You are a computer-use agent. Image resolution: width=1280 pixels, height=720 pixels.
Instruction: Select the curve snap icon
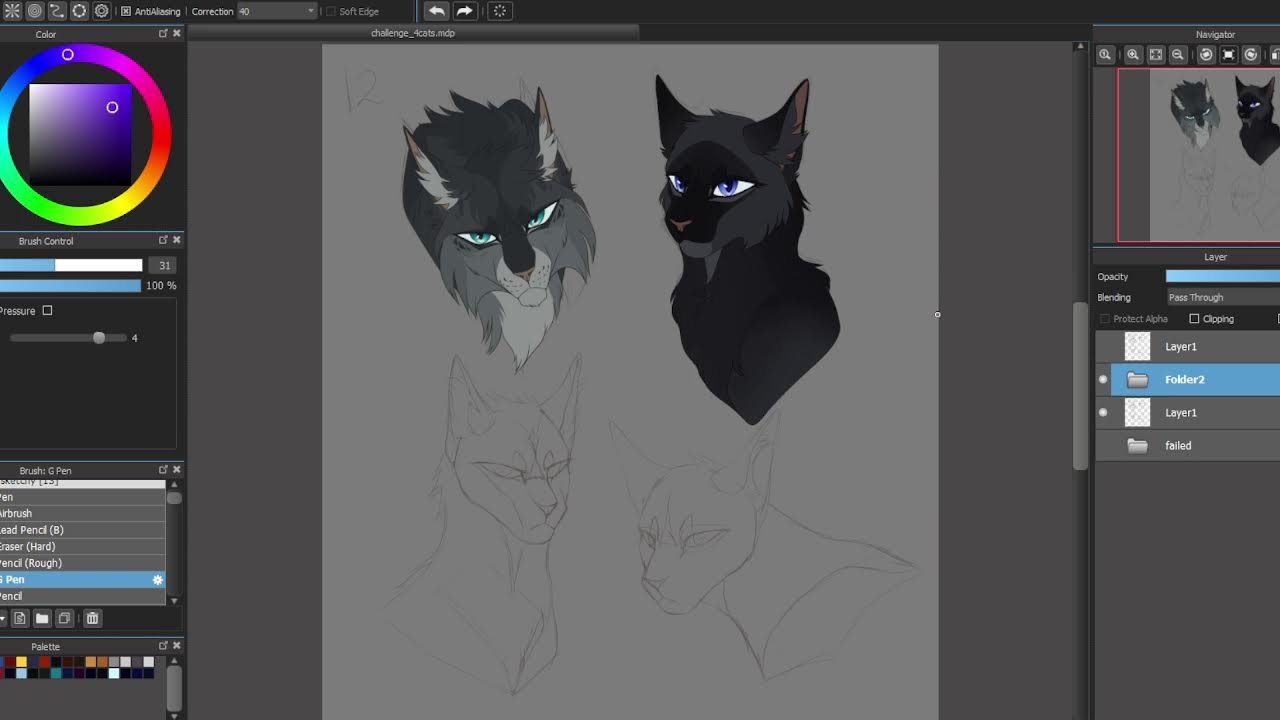[x=57, y=11]
